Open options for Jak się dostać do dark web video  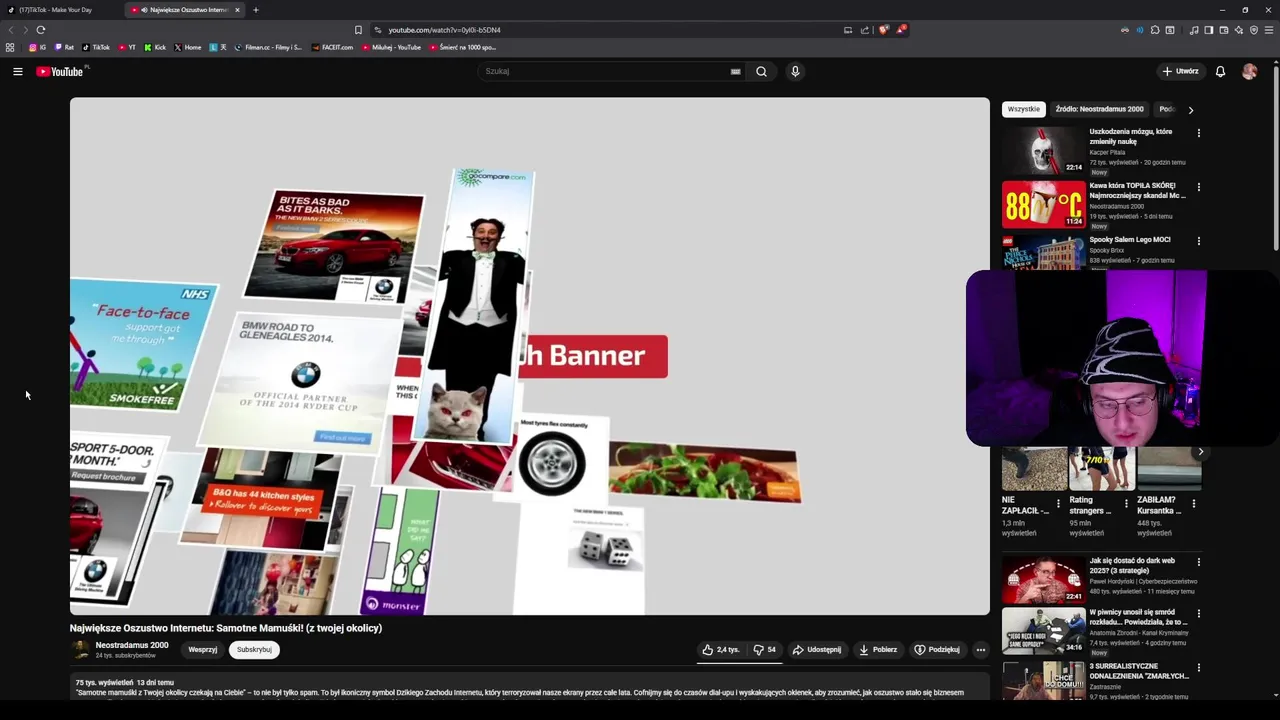(x=1198, y=562)
